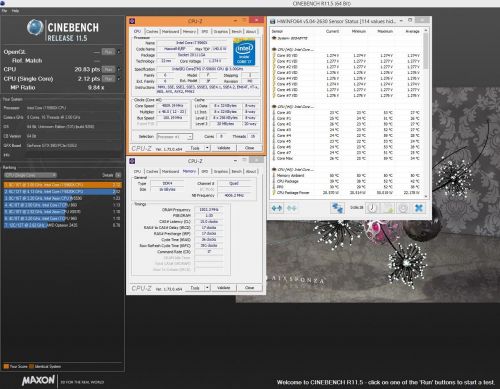
Task: Click Tools button in top CPU-Z window
Action: [x=195, y=148]
